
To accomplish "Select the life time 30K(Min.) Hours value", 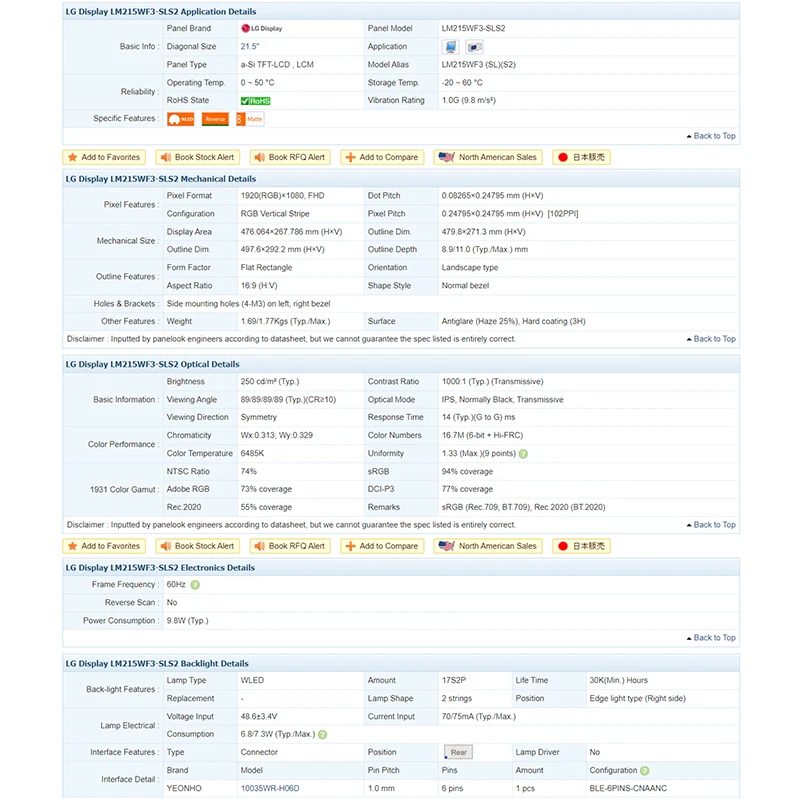I will (x=618, y=680).
